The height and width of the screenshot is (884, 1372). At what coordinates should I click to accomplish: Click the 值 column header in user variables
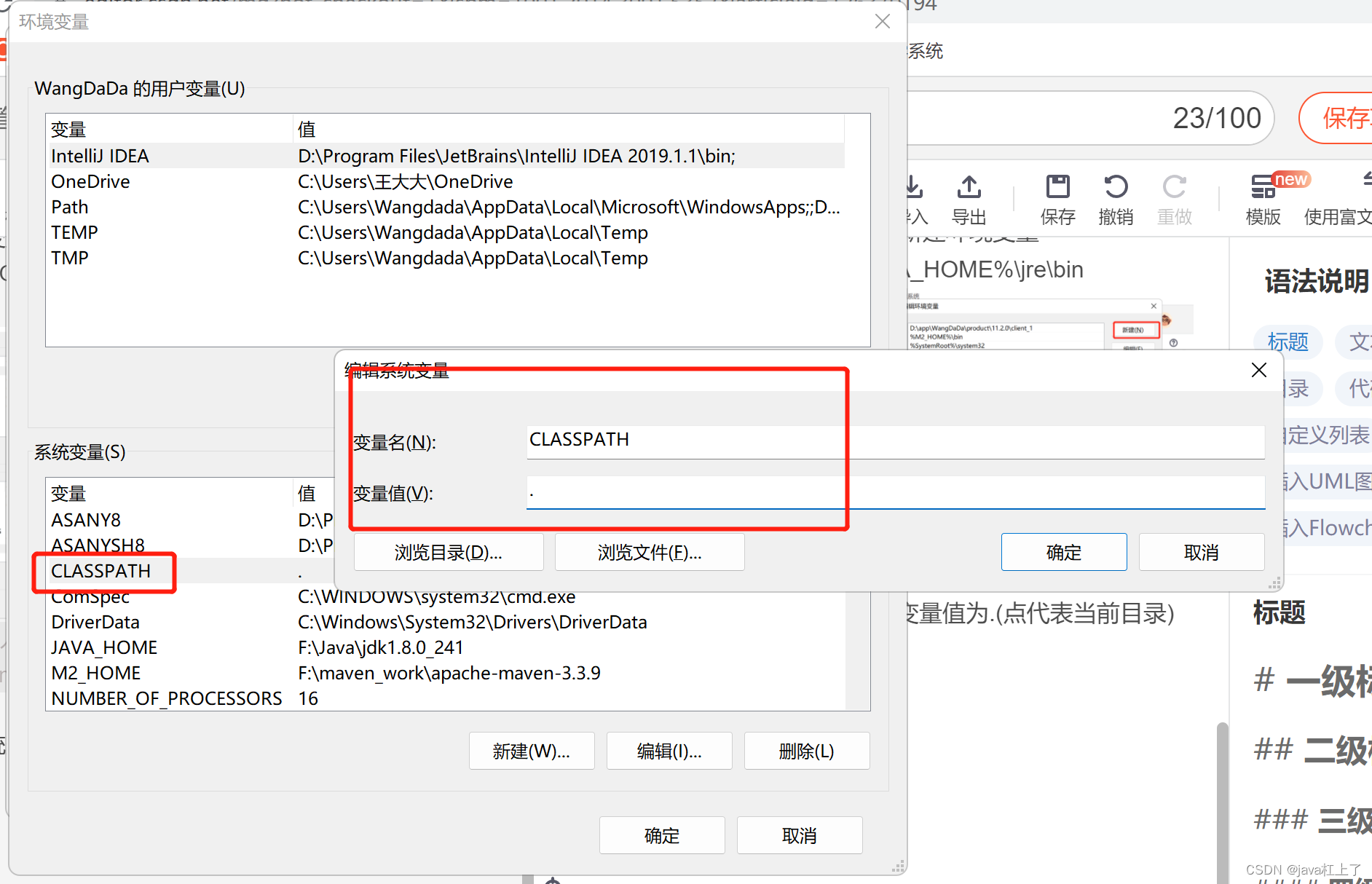(x=569, y=130)
